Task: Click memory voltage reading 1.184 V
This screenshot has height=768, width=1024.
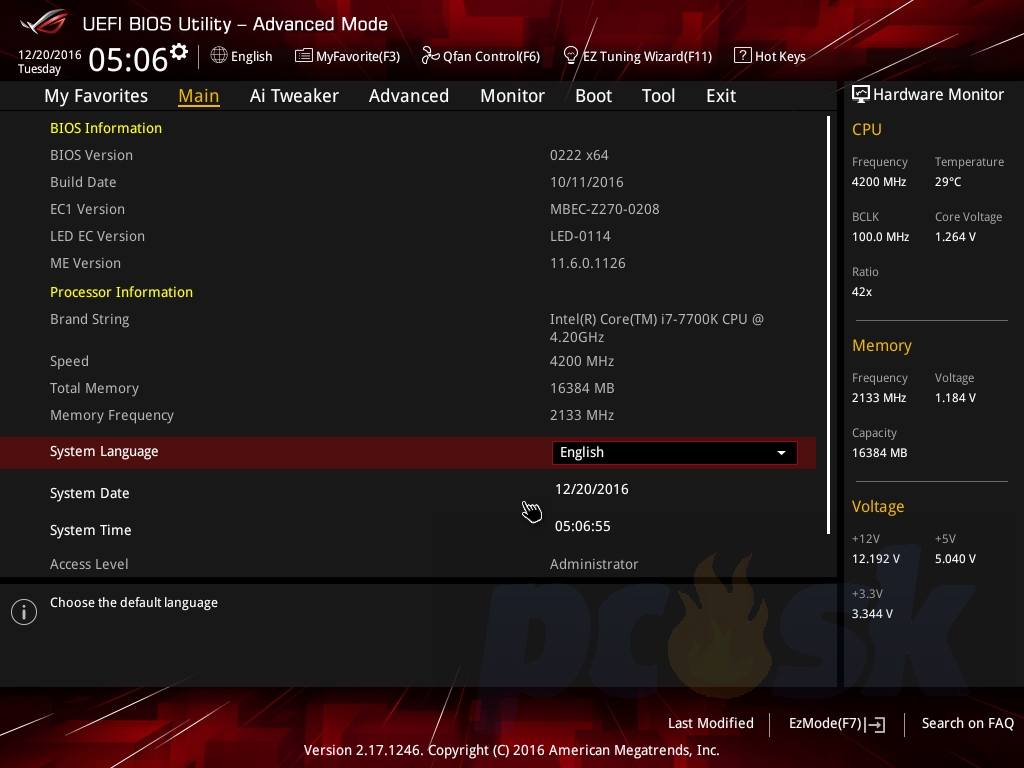Action: (955, 398)
